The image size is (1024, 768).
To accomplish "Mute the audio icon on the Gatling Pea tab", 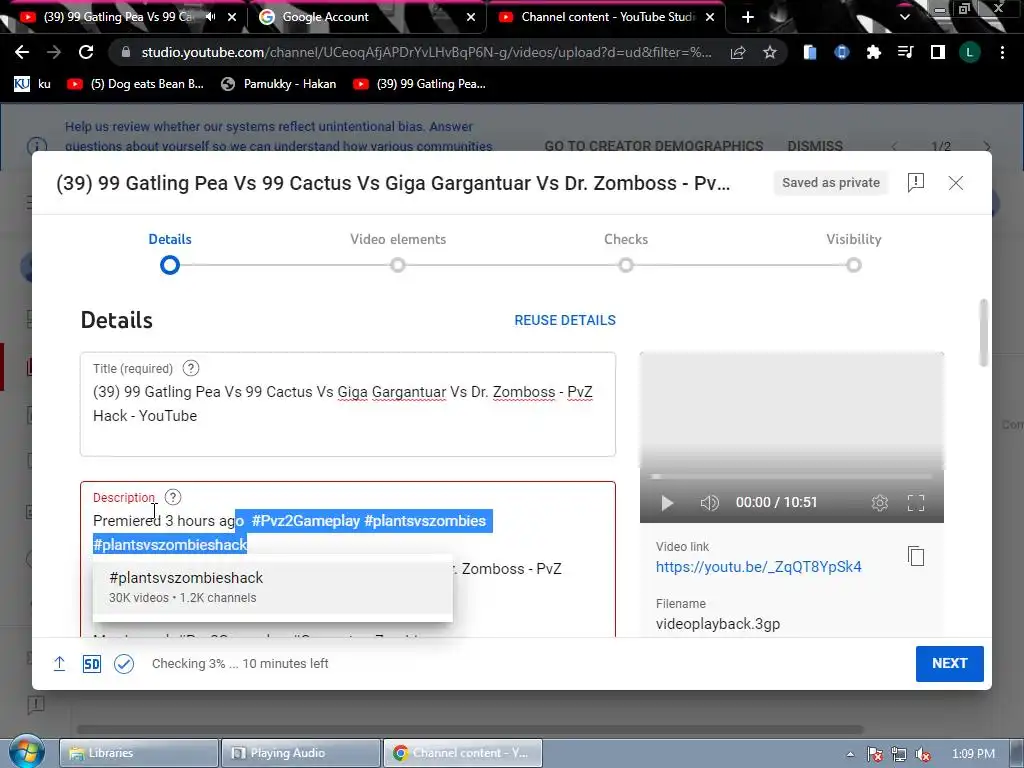I will pos(210,17).
